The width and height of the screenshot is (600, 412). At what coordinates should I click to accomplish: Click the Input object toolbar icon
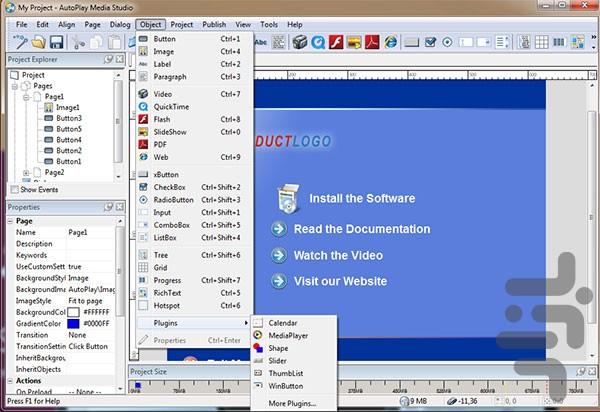point(466,42)
